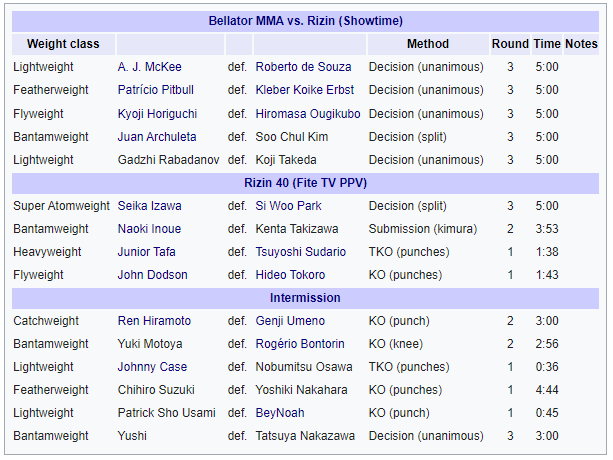
Task: Open the Johnny Case link
Action: [152, 367]
